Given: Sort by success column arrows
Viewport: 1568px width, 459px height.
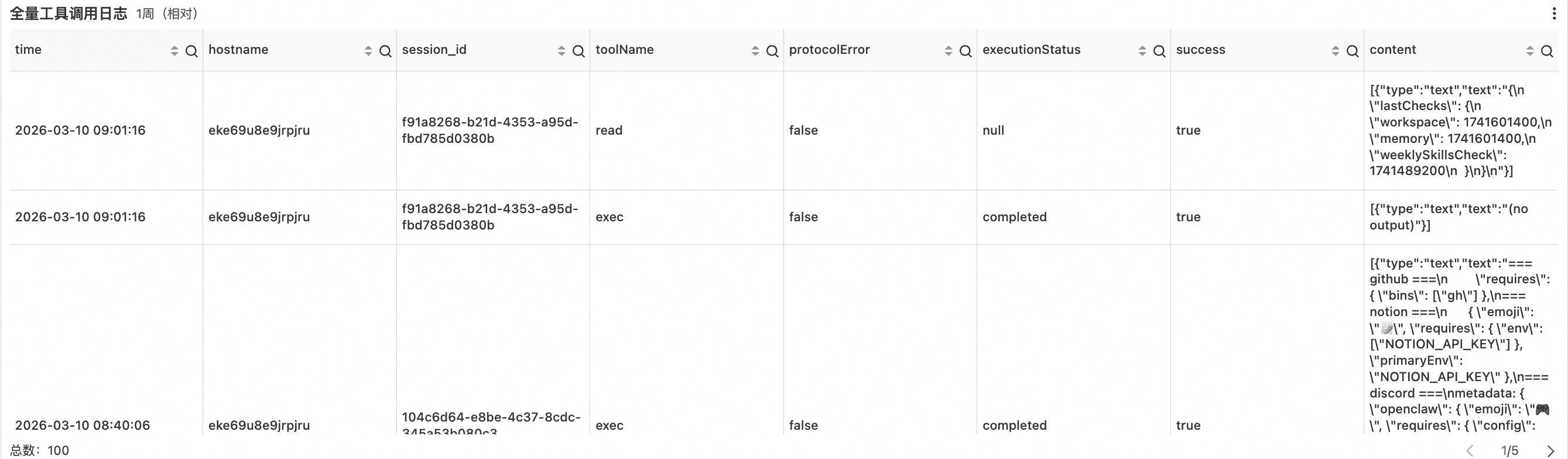Looking at the screenshot, I should [1336, 51].
